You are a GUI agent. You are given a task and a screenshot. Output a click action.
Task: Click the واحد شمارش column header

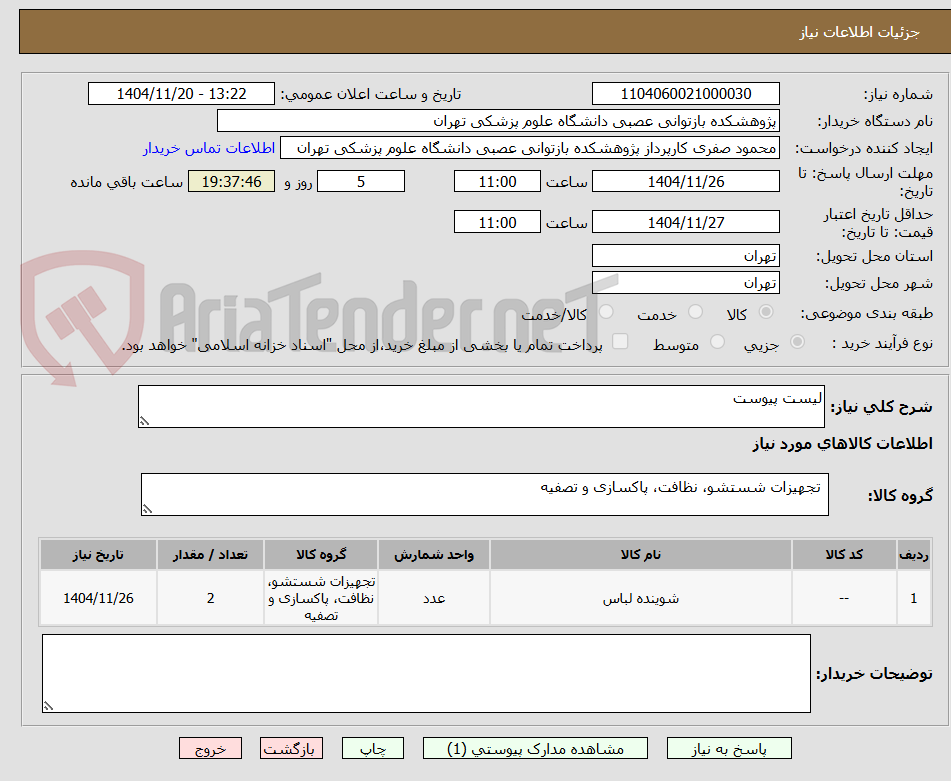434,555
